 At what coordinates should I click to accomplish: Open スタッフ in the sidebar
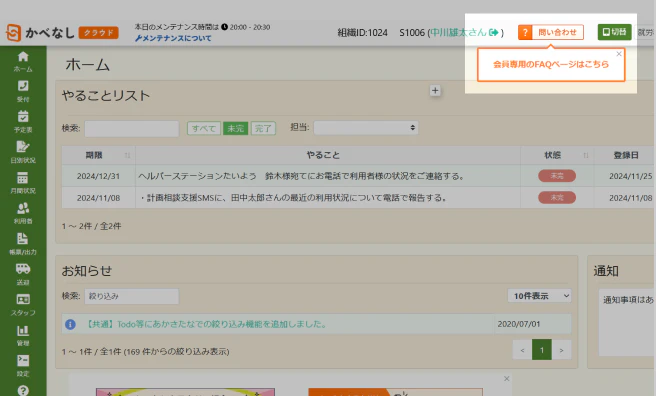[x=23, y=305]
